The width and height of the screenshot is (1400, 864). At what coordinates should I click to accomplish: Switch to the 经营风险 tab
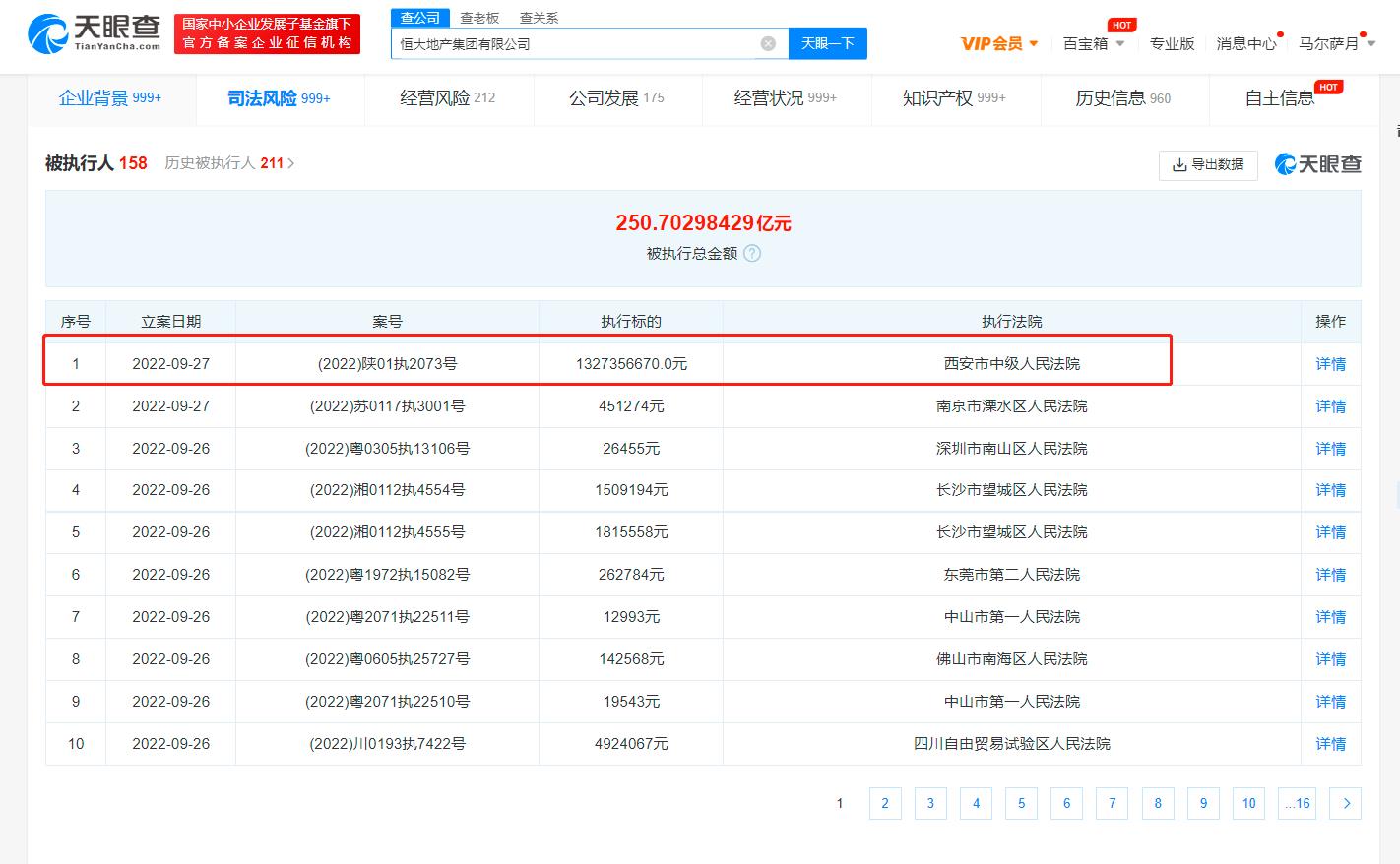point(448,98)
